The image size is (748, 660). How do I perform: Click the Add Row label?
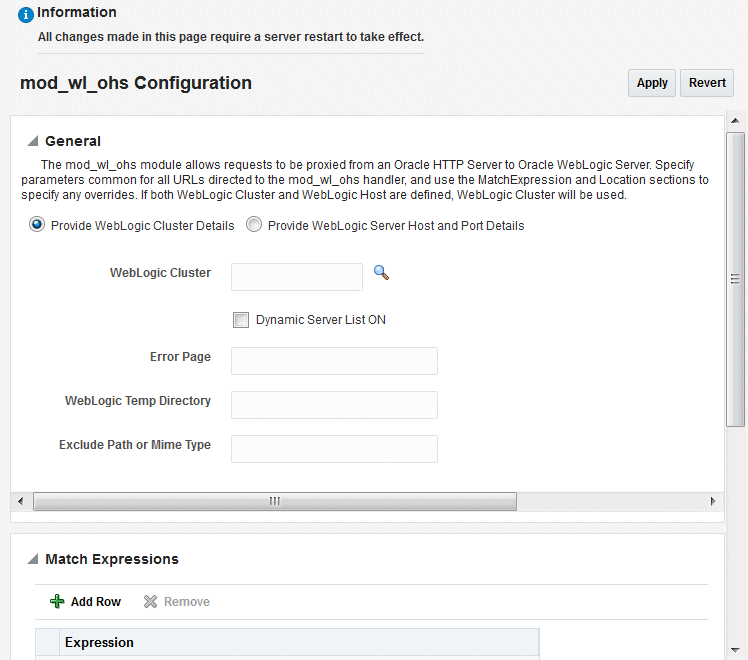[x=96, y=602]
